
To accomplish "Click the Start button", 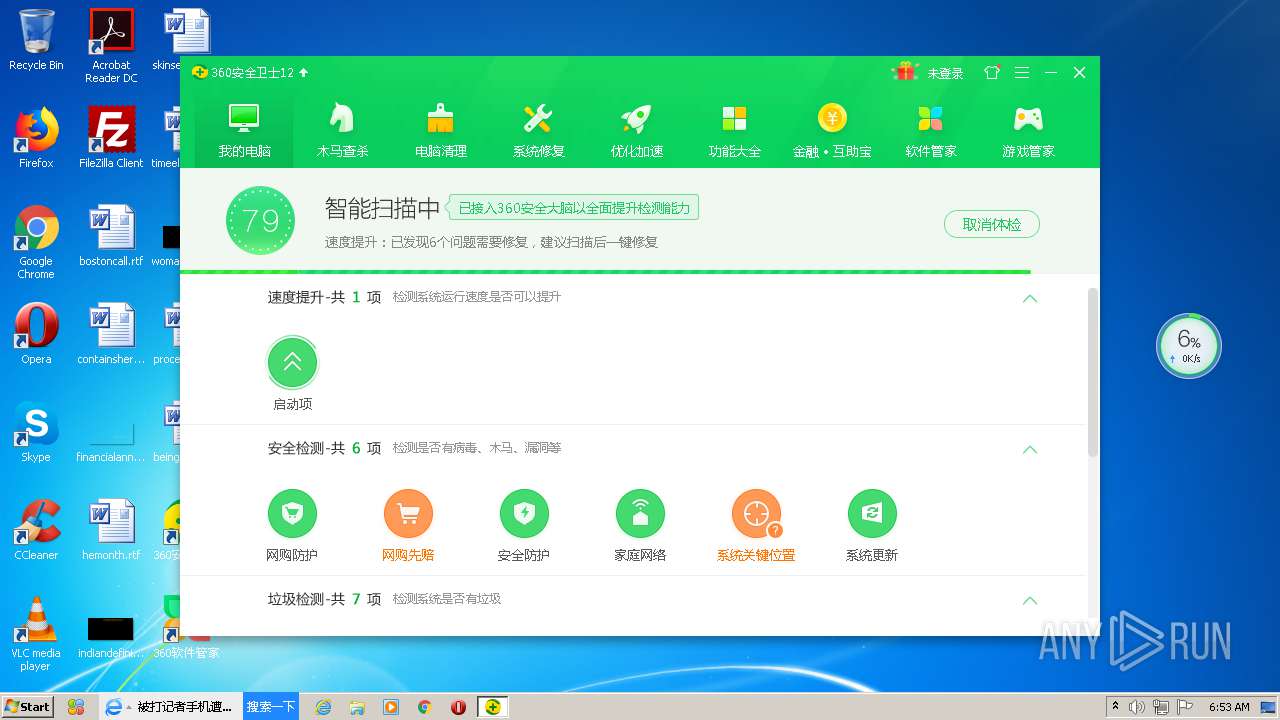I will (x=27, y=706).
